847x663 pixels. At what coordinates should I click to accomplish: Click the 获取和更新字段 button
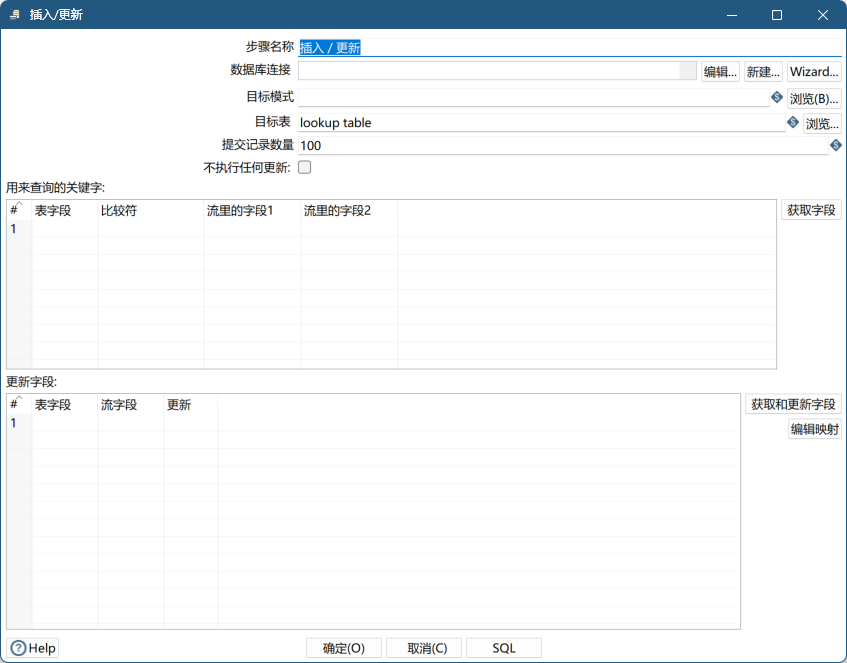(793, 404)
